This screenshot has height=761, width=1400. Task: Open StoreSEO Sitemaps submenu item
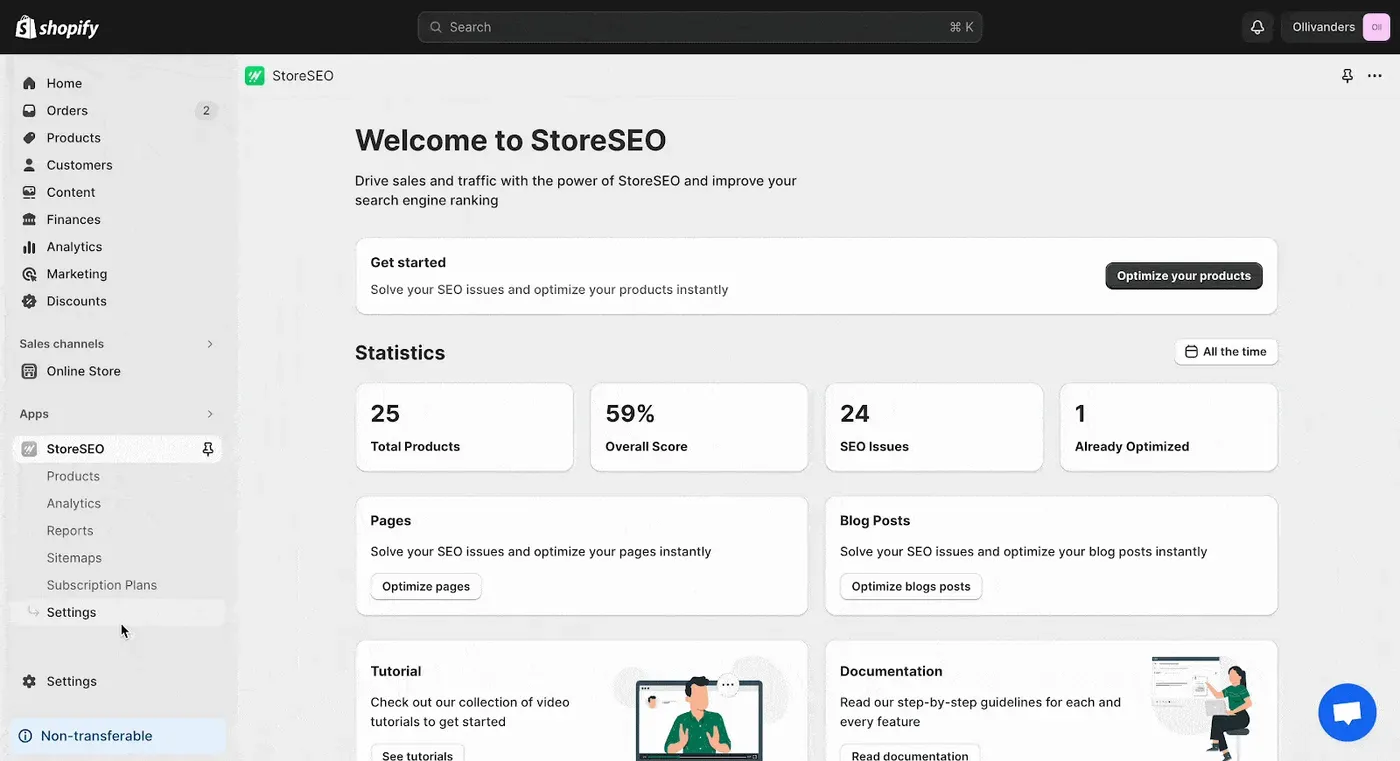coord(74,558)
